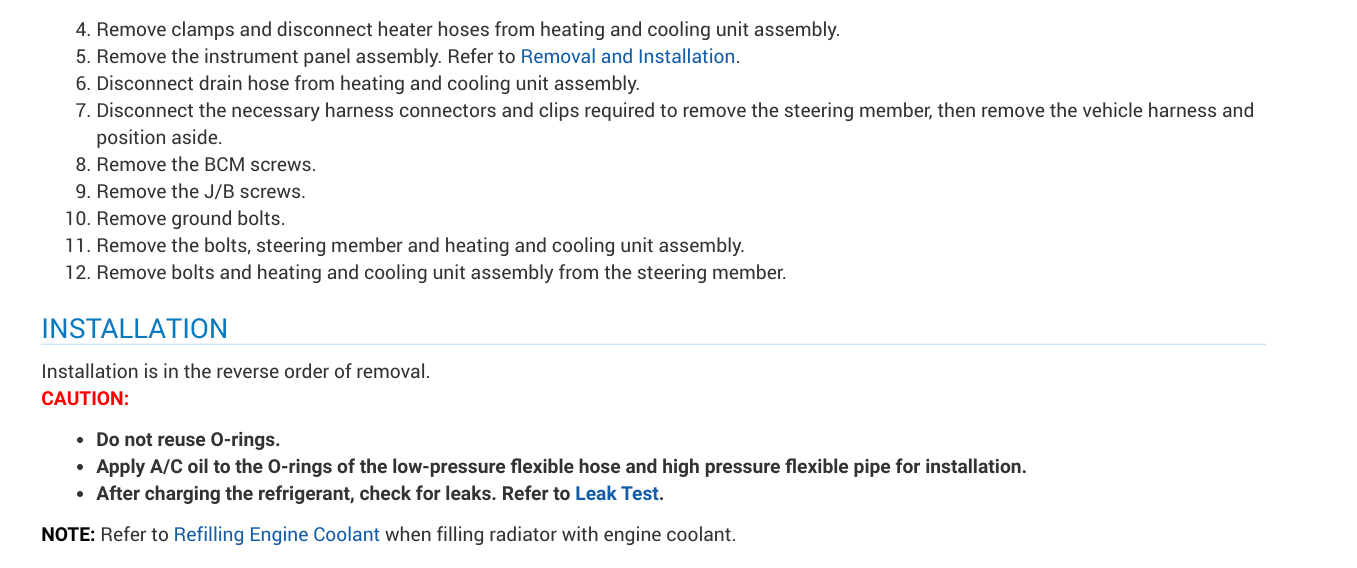The height and width of the screenshot is (568, 1357).
Task: Open the Removal and Installation link
Action: point(627,57)
